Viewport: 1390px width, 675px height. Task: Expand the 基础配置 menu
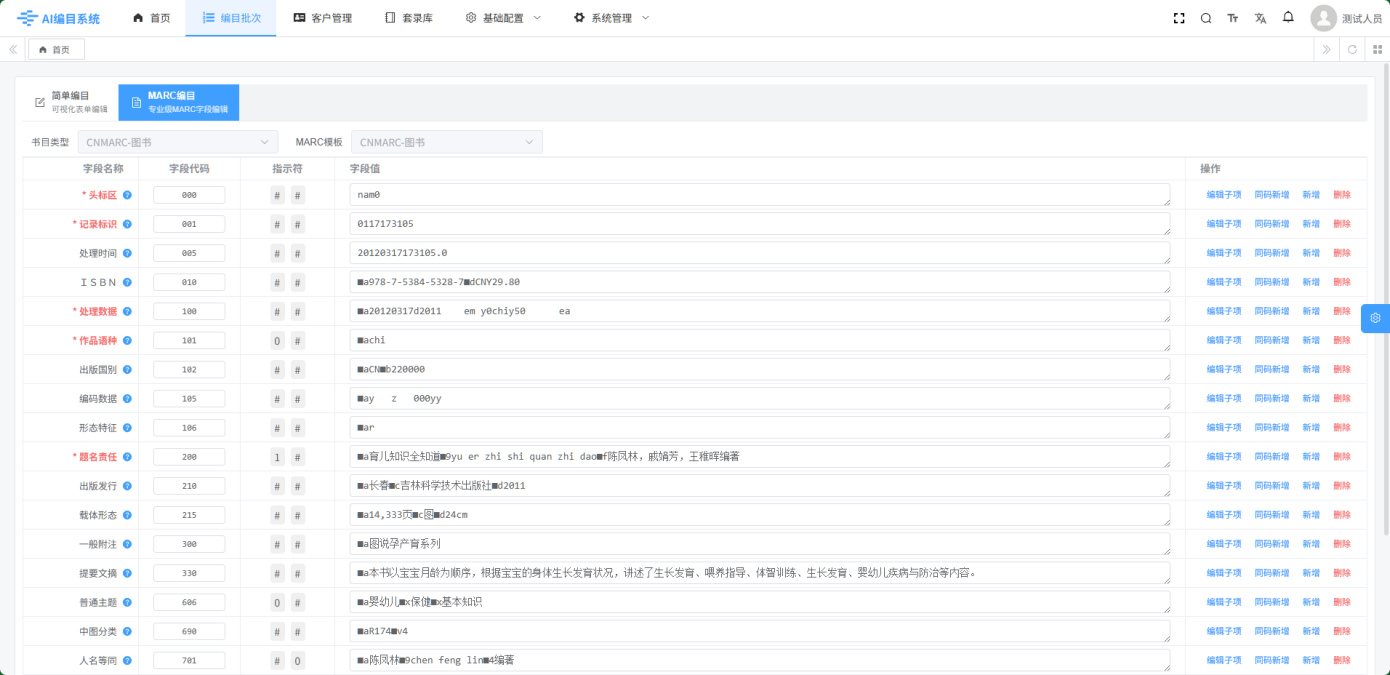pos(503,18)
